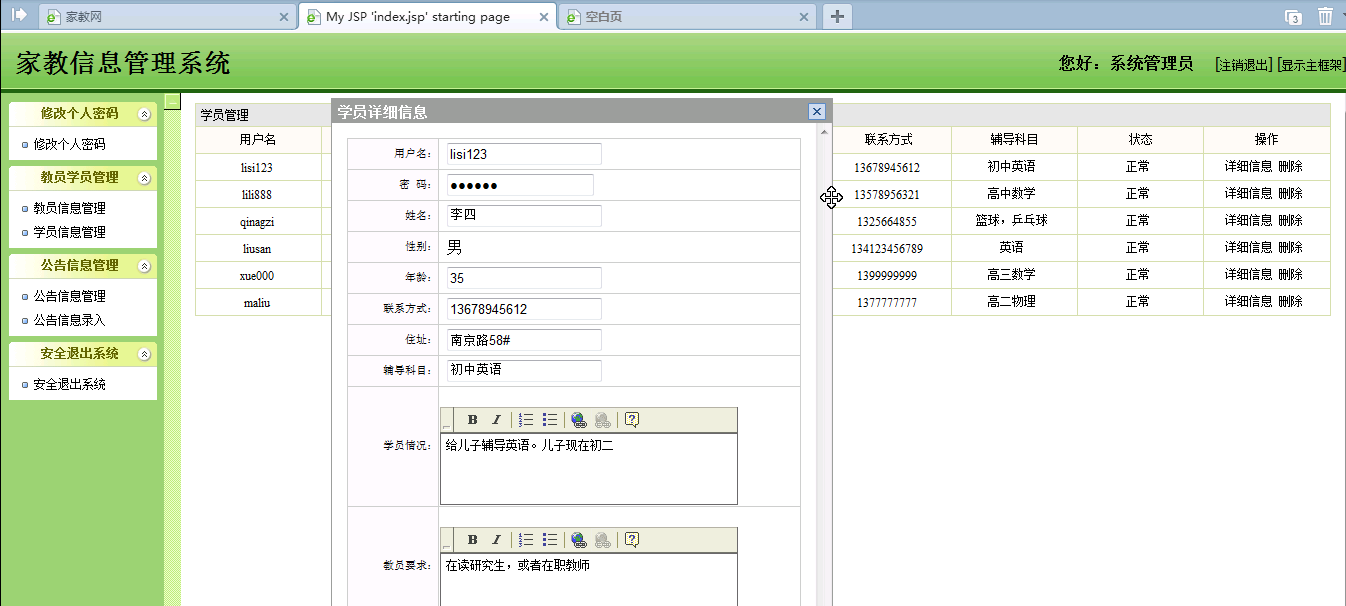Close the 空白页 browser tab
This screenshot has width=1346, height=606.
(x=803, y=17)
